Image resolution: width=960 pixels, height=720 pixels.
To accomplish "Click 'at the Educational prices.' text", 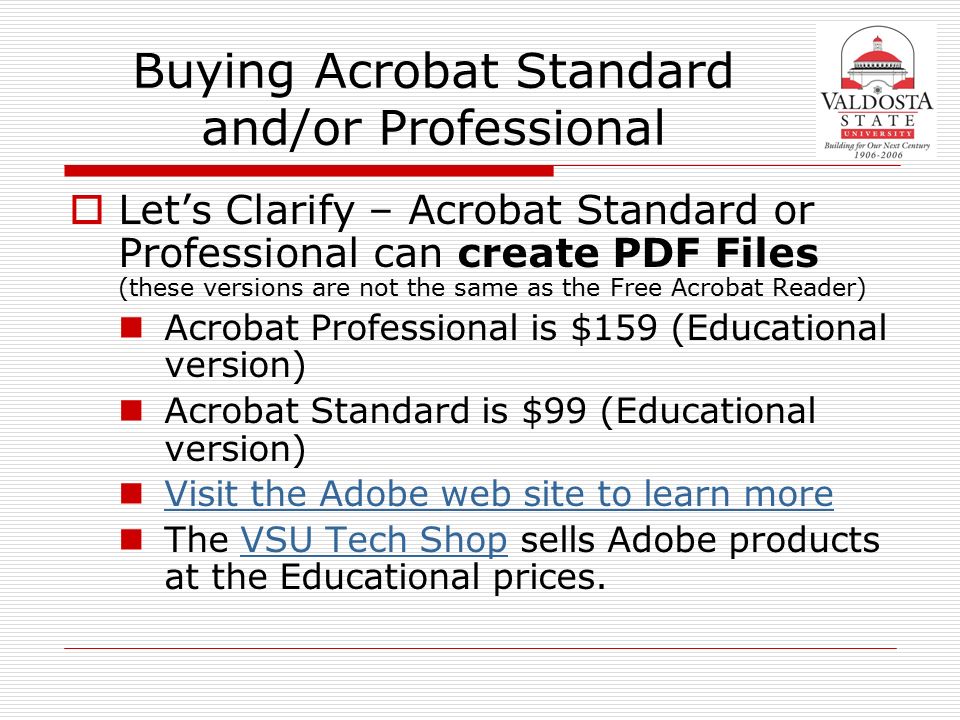I will pos(385,577).
